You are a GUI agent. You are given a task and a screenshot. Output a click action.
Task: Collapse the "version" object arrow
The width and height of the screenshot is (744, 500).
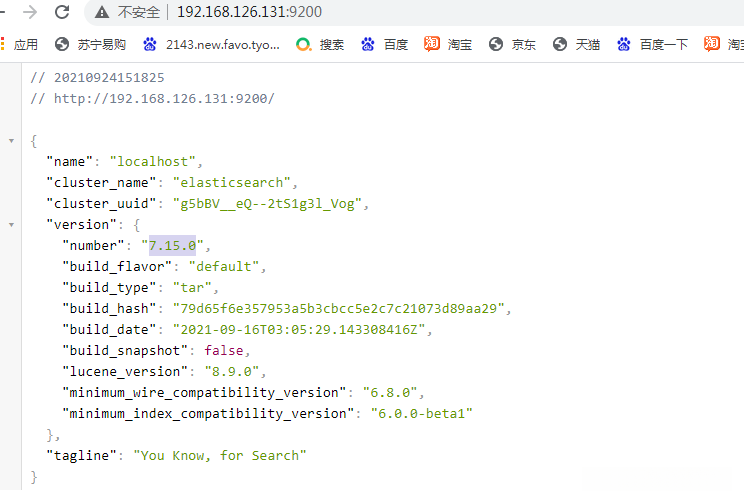11,225
